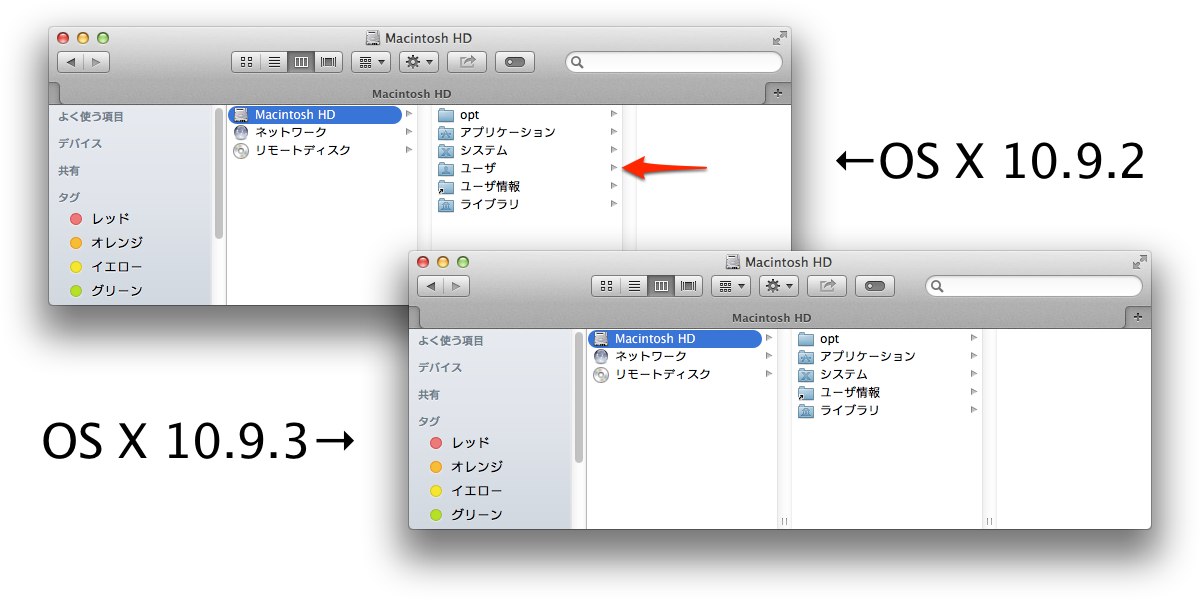Screen dimensions: 1200x600
Task: Select the グリーン tag in 10.9.2 sidebar
Action: [116, 291]
